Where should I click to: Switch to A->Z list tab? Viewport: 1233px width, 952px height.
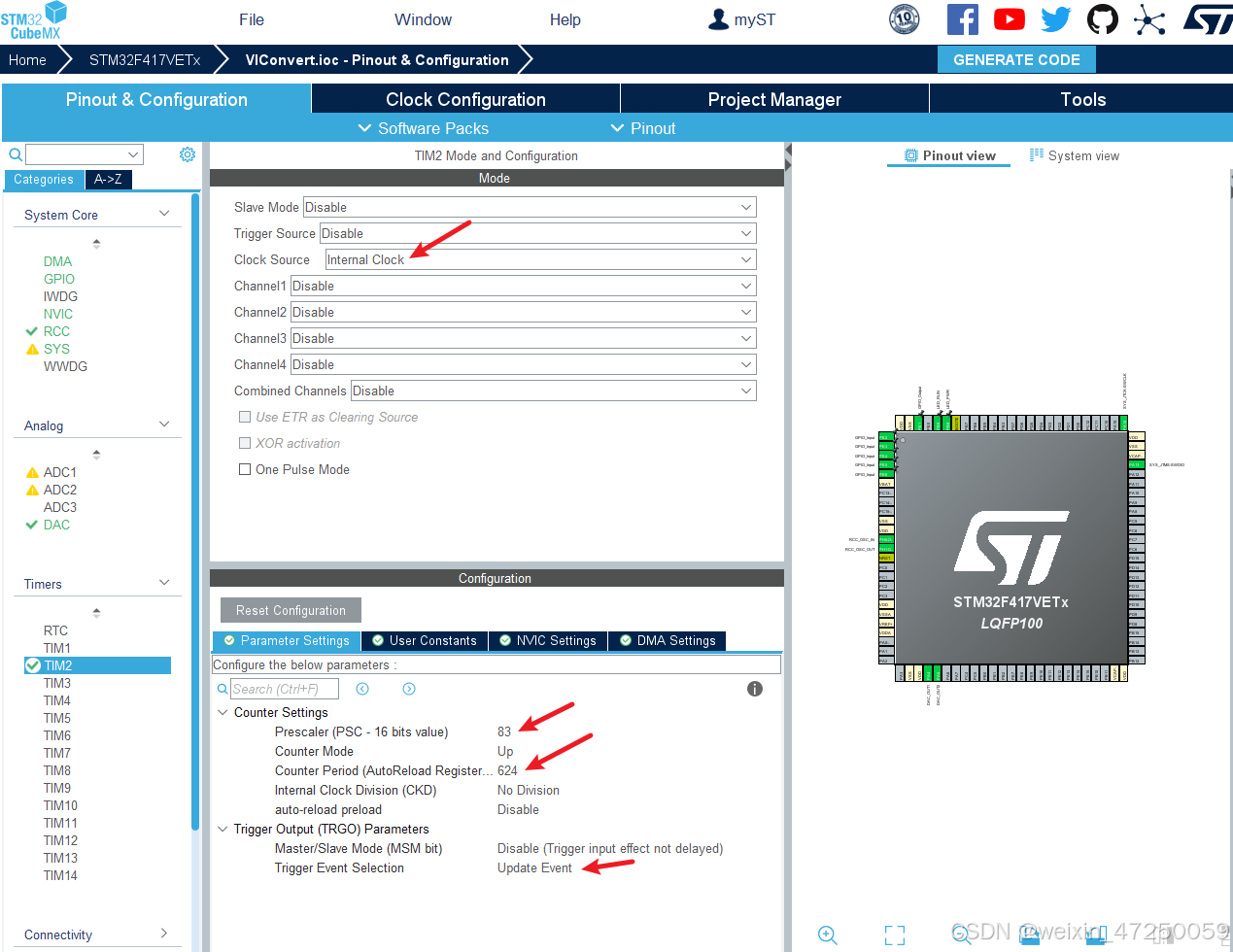pos(108,179)
